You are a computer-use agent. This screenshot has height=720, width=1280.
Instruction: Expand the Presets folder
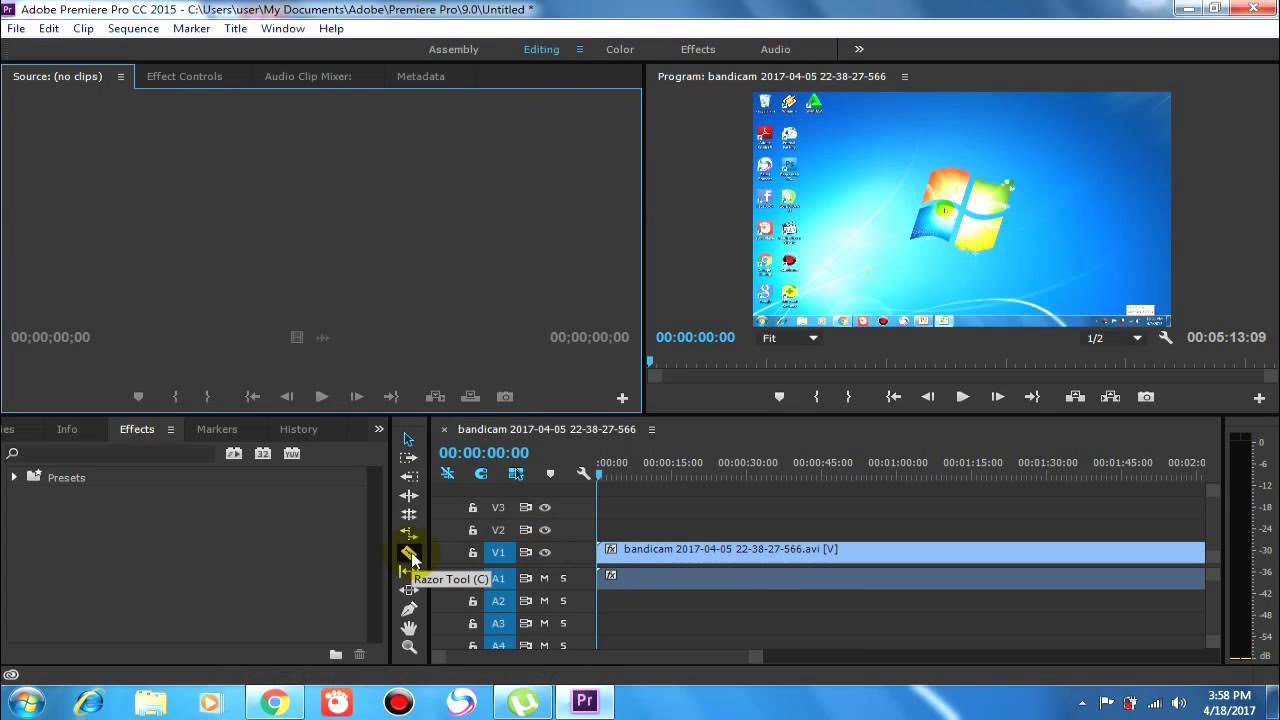(x=14, y=477)
